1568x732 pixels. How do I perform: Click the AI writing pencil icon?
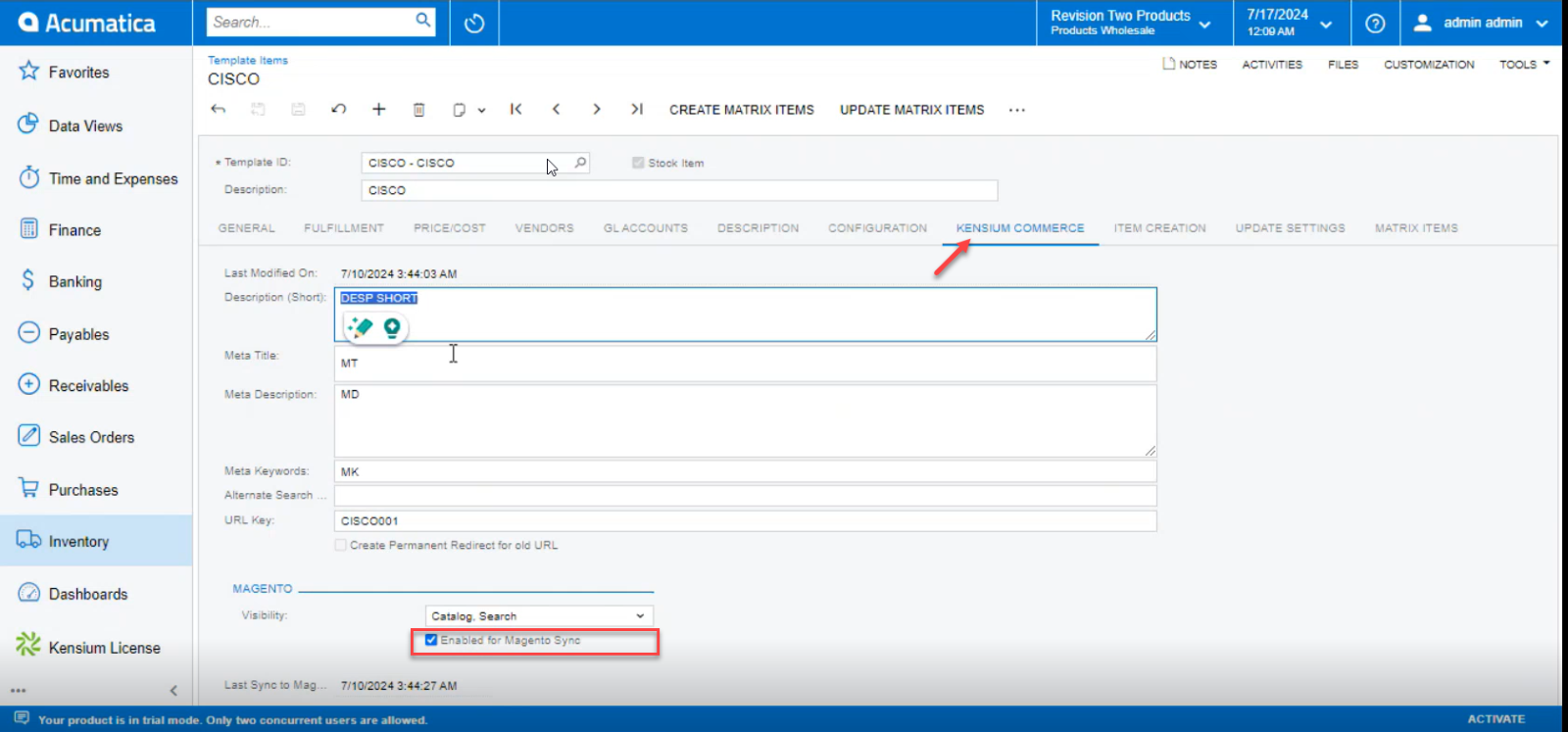[360, 327]
